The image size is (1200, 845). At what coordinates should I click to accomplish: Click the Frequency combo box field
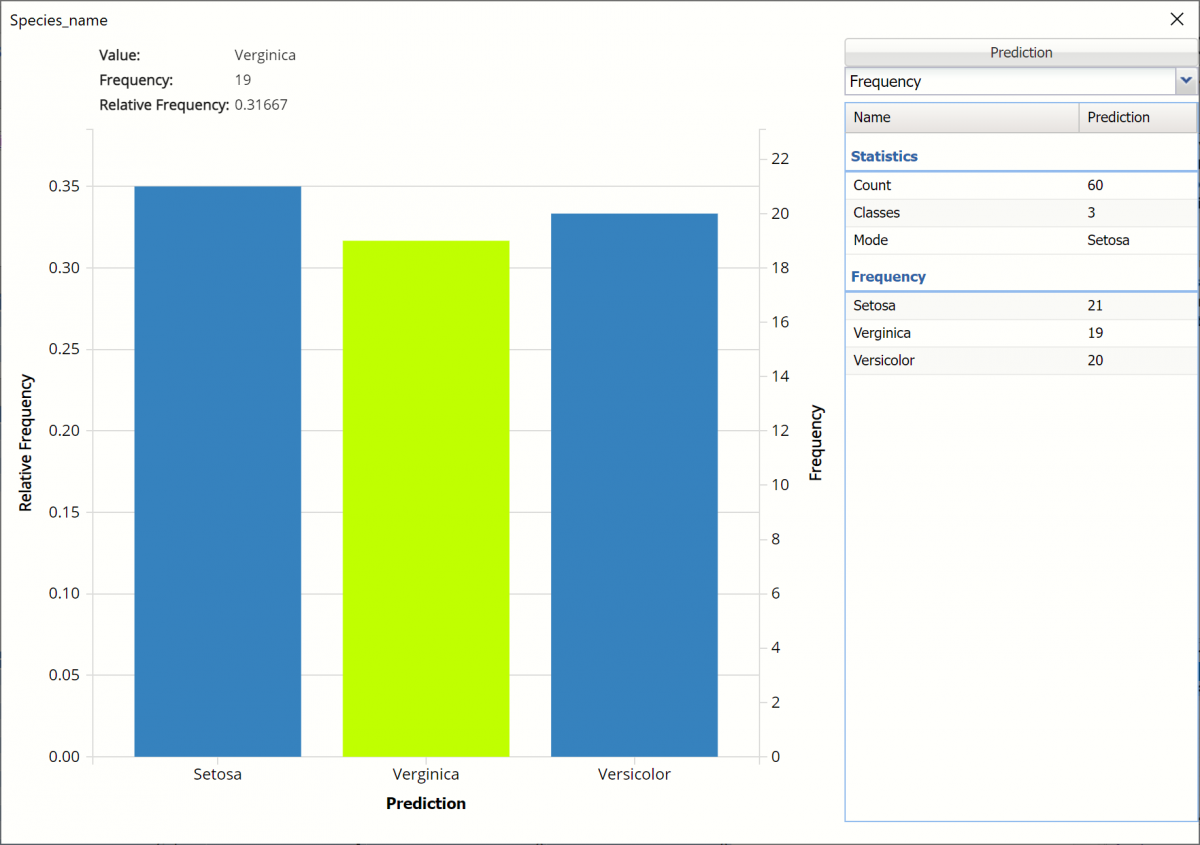(1009, 81)
